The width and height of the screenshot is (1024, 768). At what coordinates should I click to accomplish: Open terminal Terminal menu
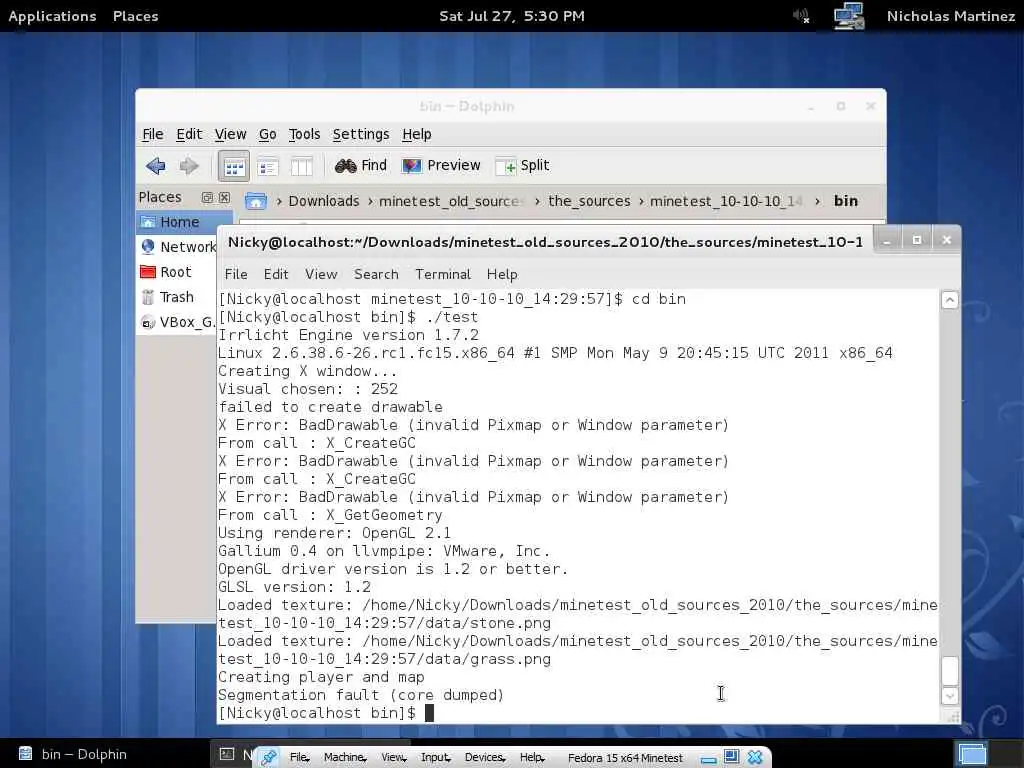443,274
